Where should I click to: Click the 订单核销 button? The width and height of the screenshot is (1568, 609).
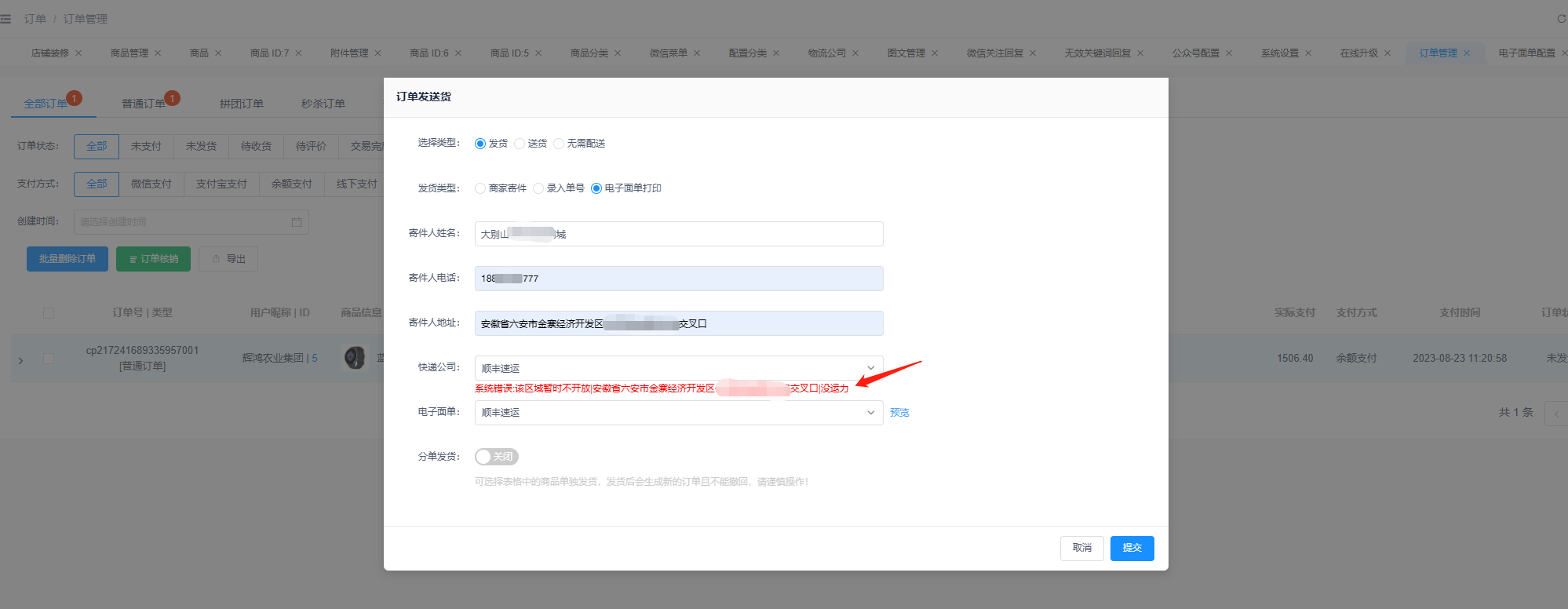(x=153, y=259)
